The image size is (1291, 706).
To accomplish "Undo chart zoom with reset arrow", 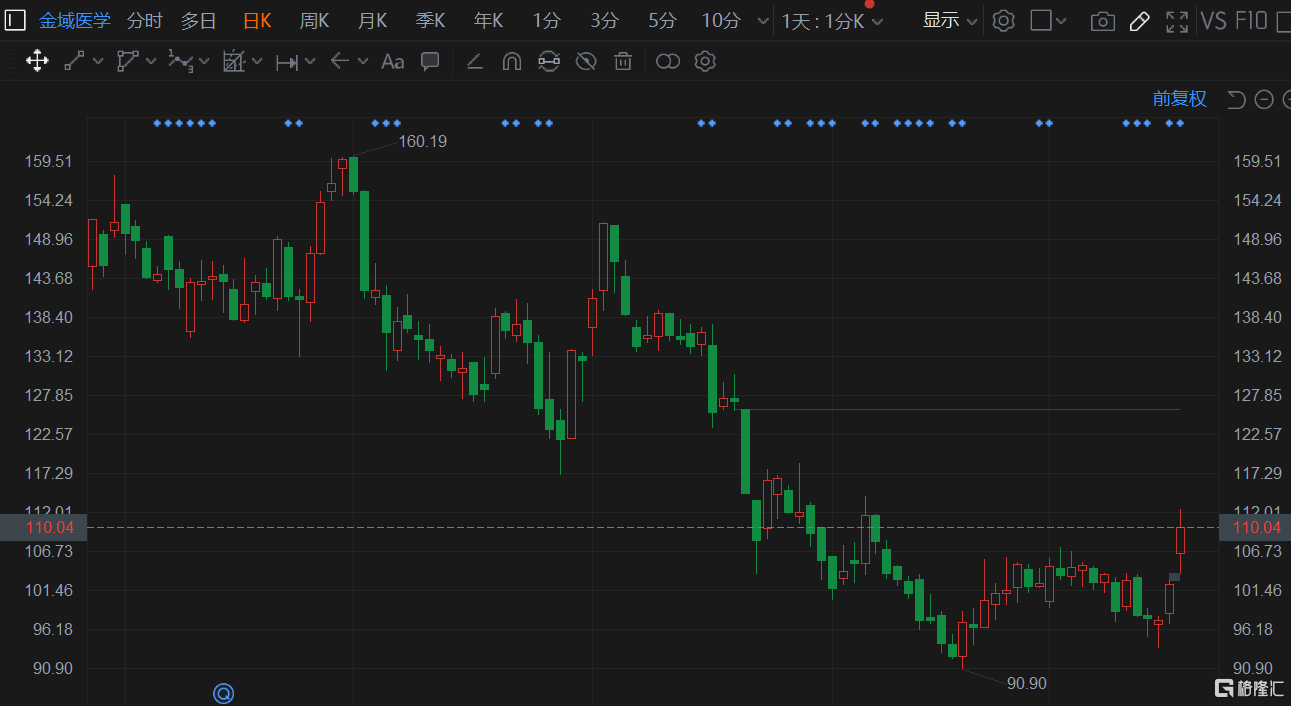I will 1236,99.
